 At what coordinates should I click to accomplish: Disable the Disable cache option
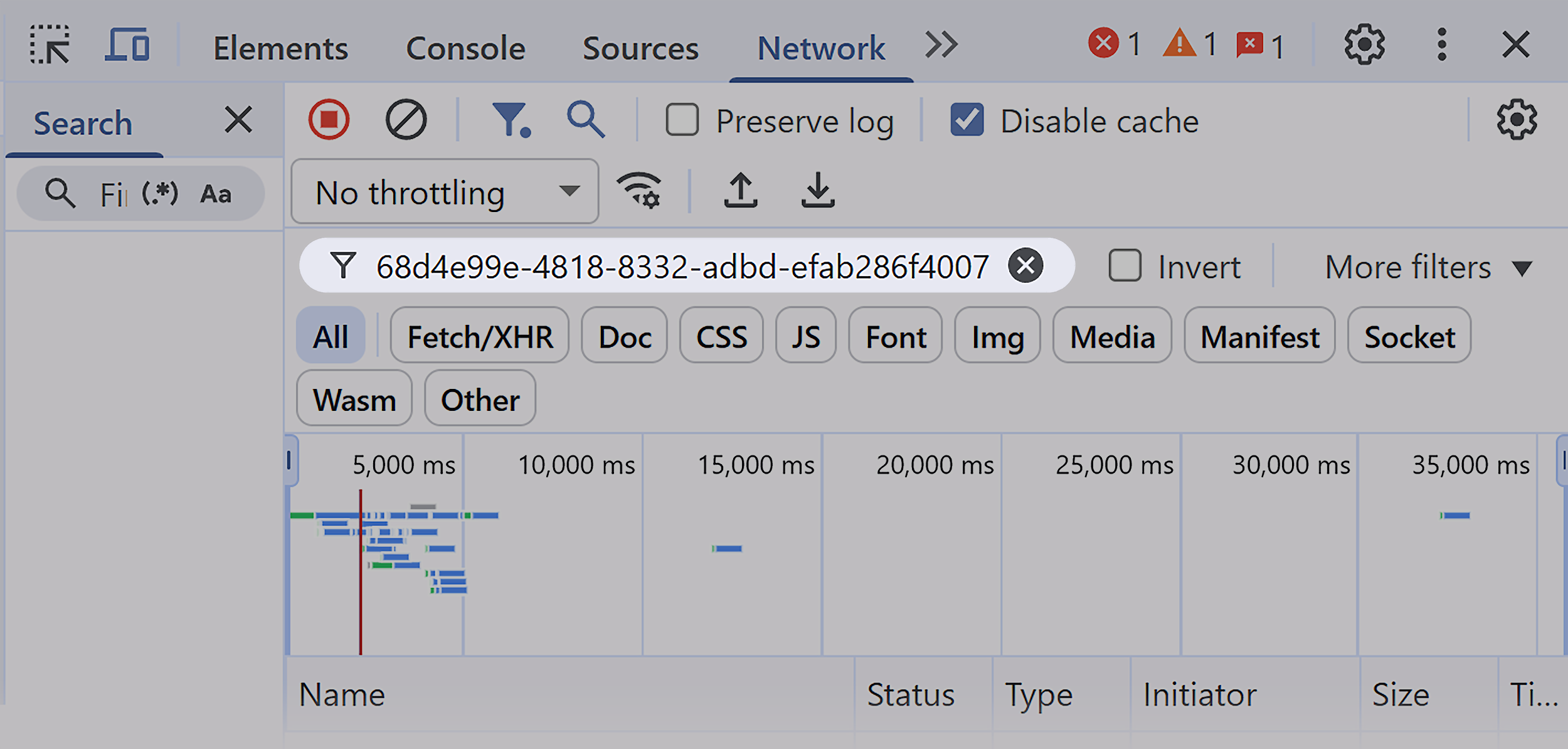click(x=966, y=120)
